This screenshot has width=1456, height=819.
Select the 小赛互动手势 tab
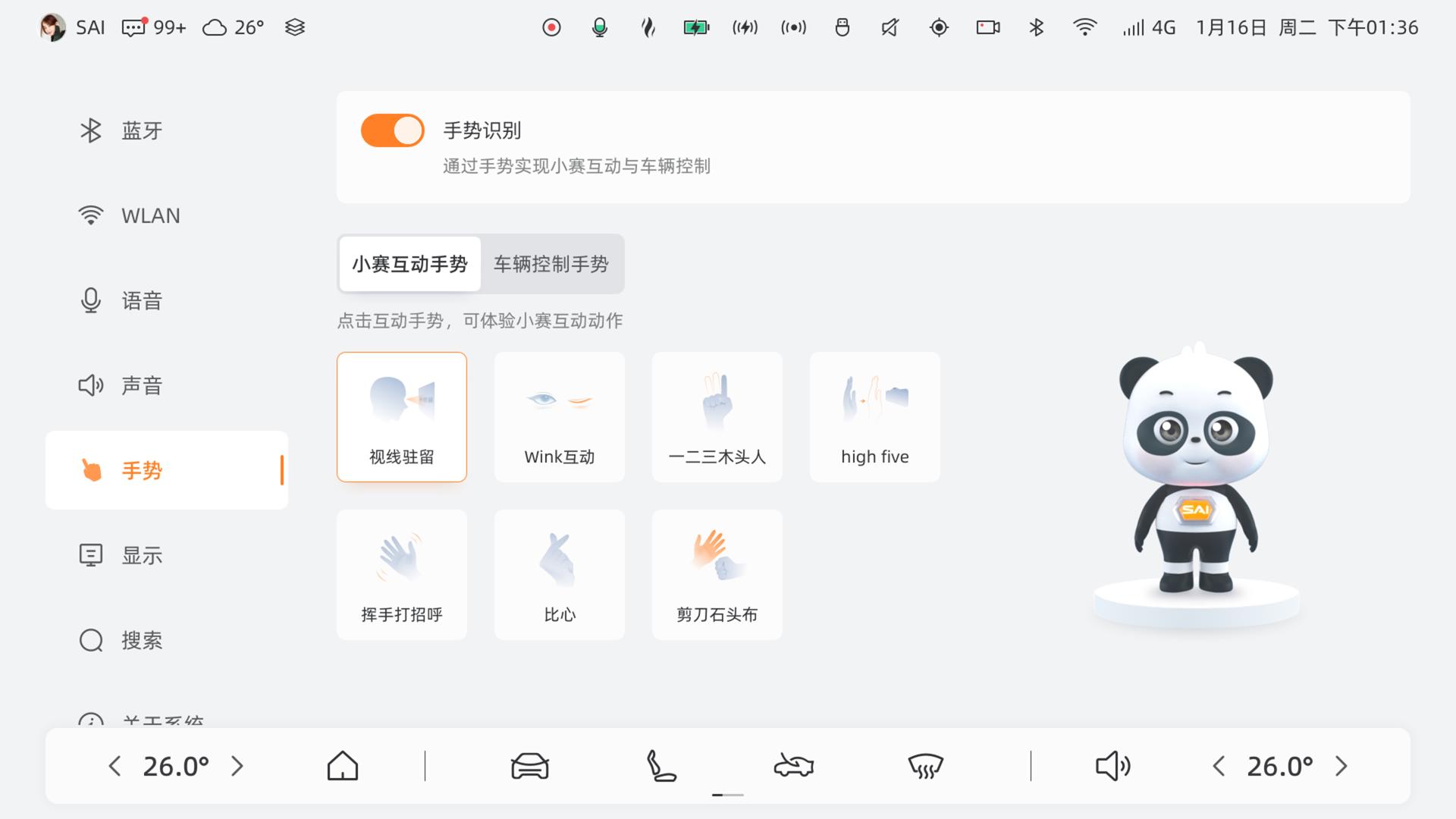coord(409,264)
